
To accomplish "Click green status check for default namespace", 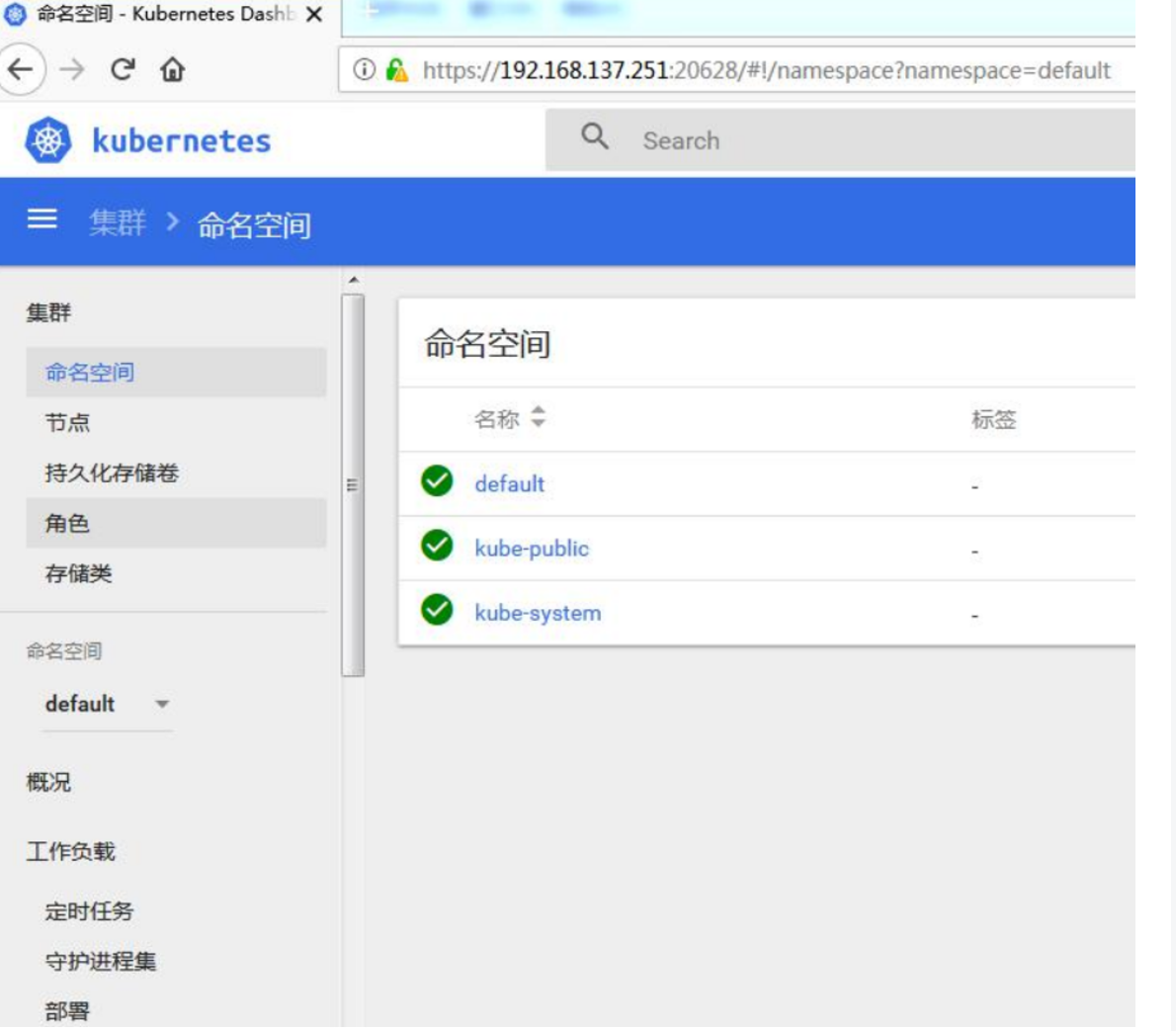I will tap(437, 481).
